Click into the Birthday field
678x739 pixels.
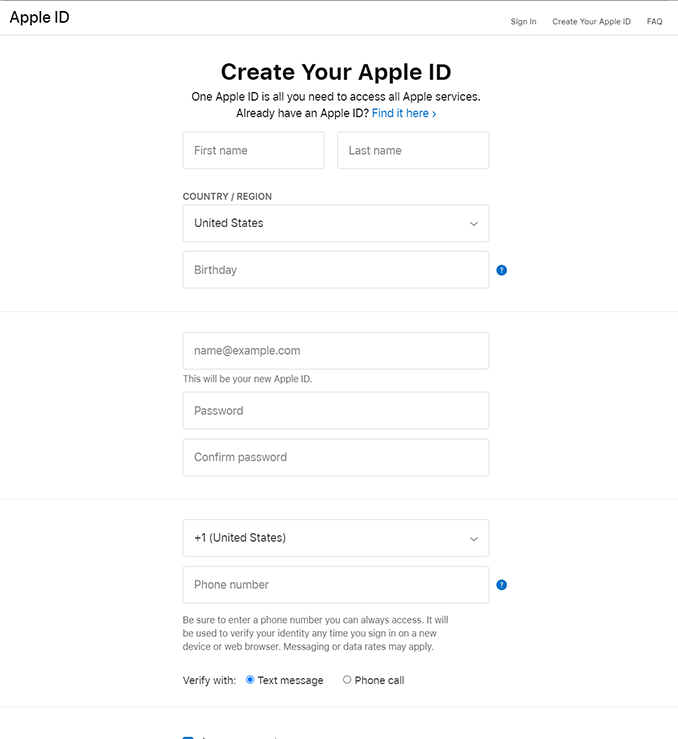[336, 270]
